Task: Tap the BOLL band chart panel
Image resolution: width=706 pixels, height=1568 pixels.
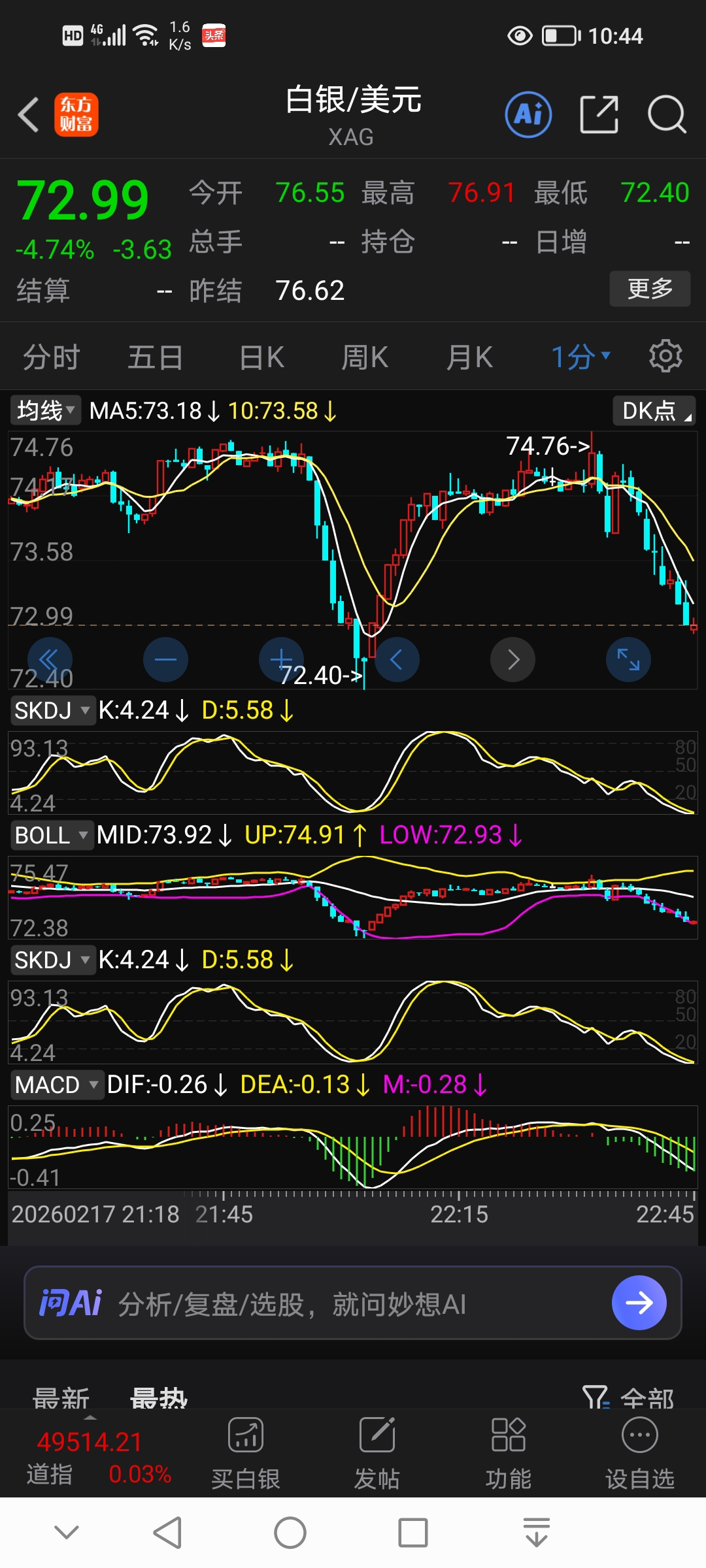Action: (x=353, y=898)
